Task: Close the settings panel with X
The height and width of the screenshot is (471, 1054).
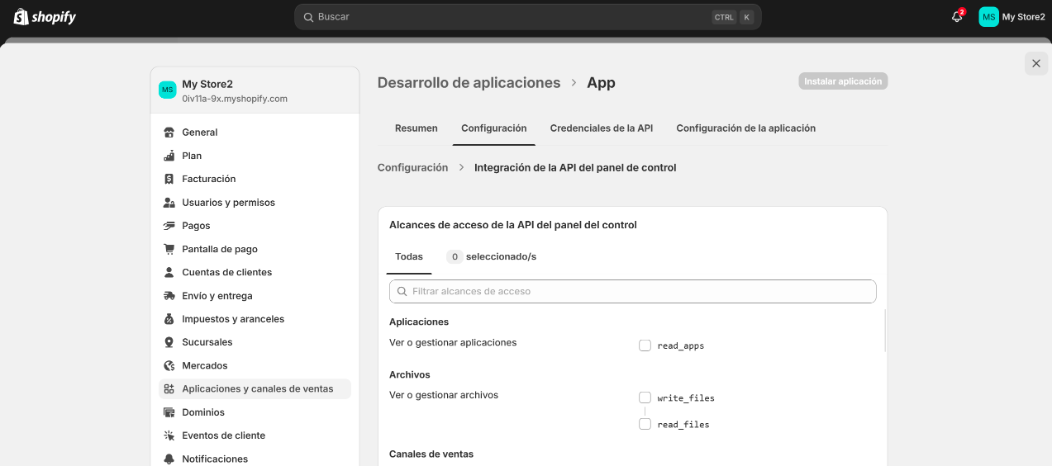Action: (x=1035, y=63)
